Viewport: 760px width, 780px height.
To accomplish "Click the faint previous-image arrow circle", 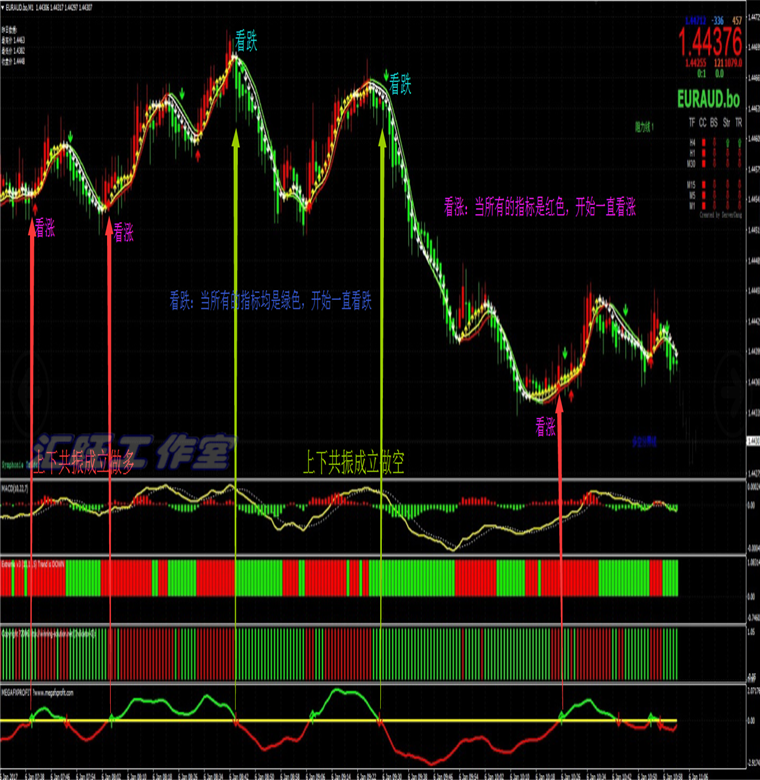I will point(29,392).
